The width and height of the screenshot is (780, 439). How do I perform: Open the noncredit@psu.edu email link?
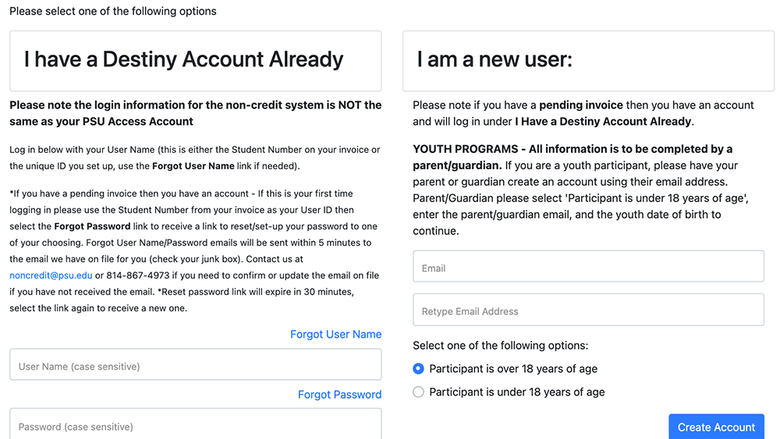point(51,275)
